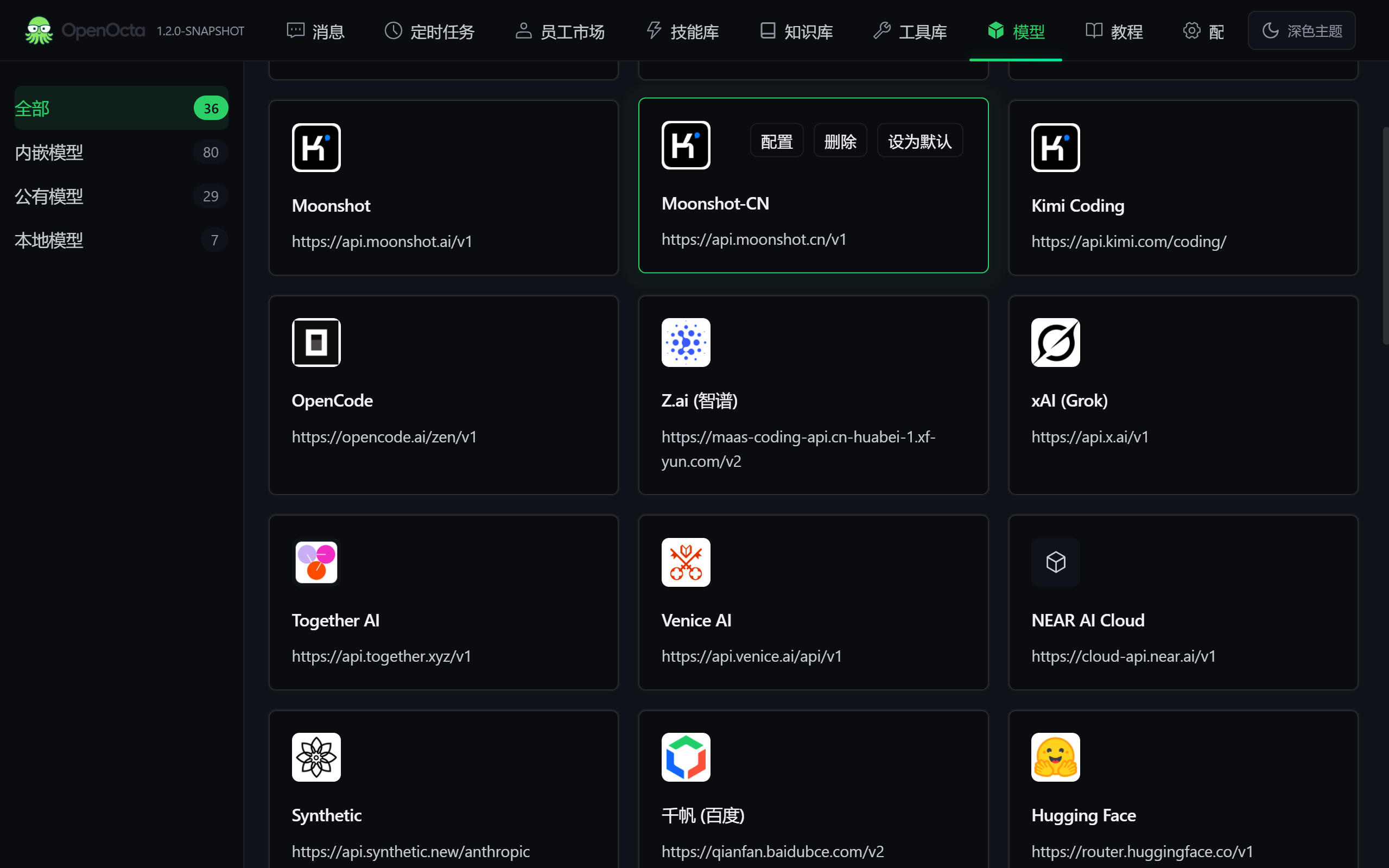Toggle the 深色主题 theme button

click(1302, 30)
